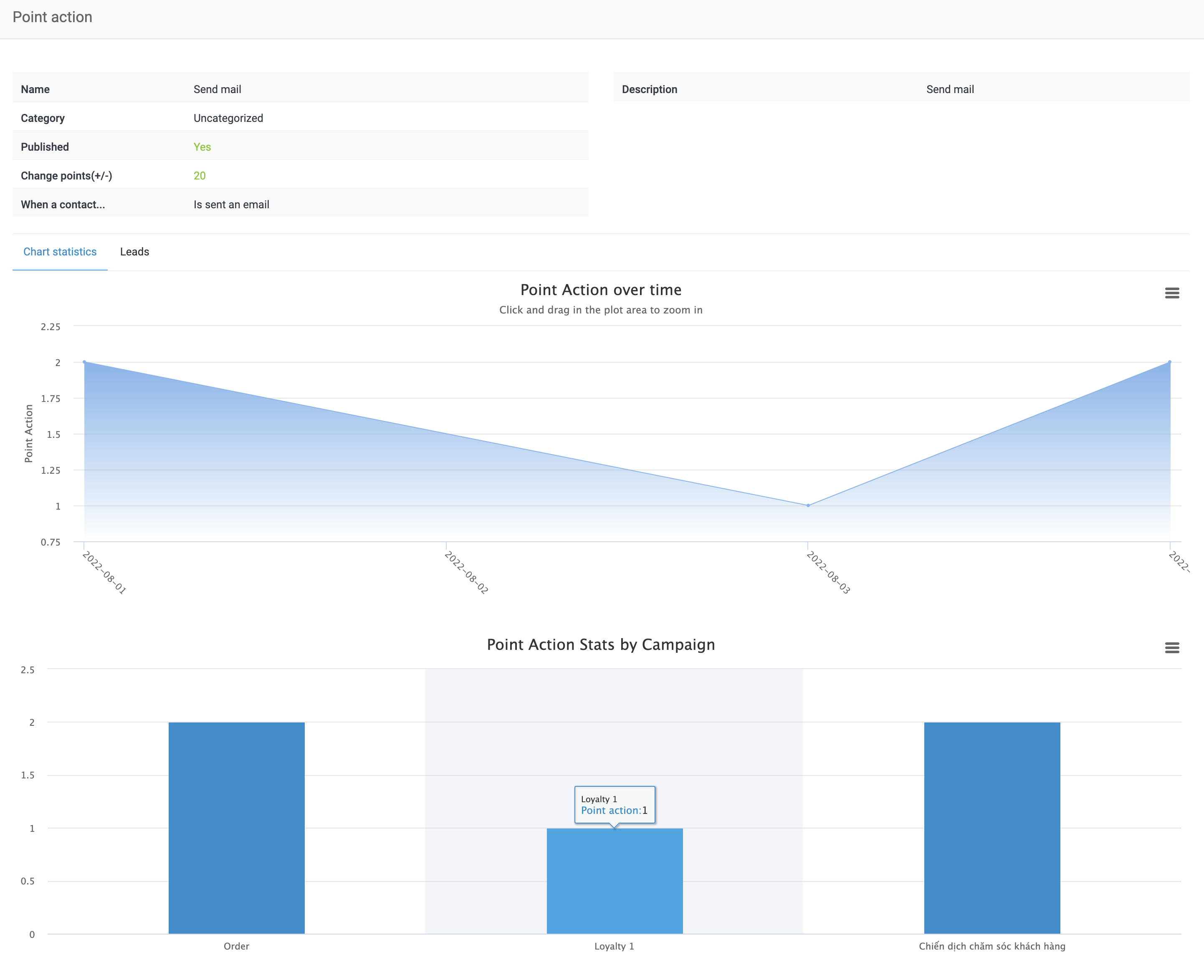Click the 2022-08-01 data point at value 2
Image resolution: width=1204 pixels, height=980 pixels.
85,362
